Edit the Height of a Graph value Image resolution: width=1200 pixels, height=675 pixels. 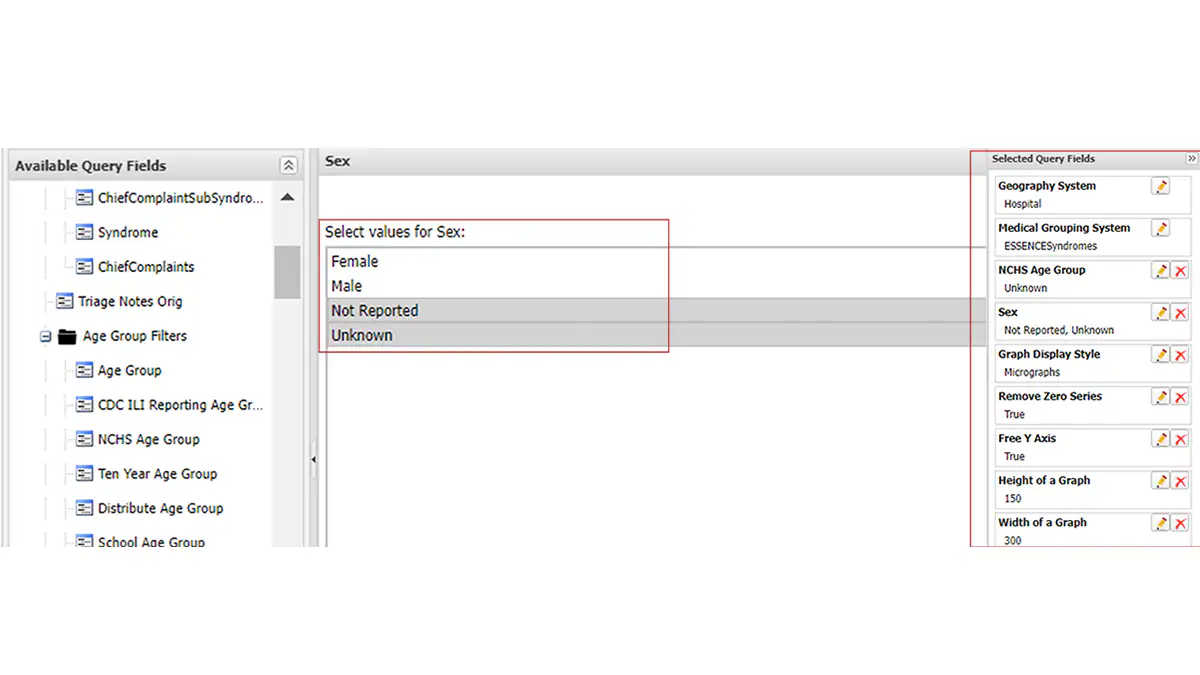(x=1160, y=481)
